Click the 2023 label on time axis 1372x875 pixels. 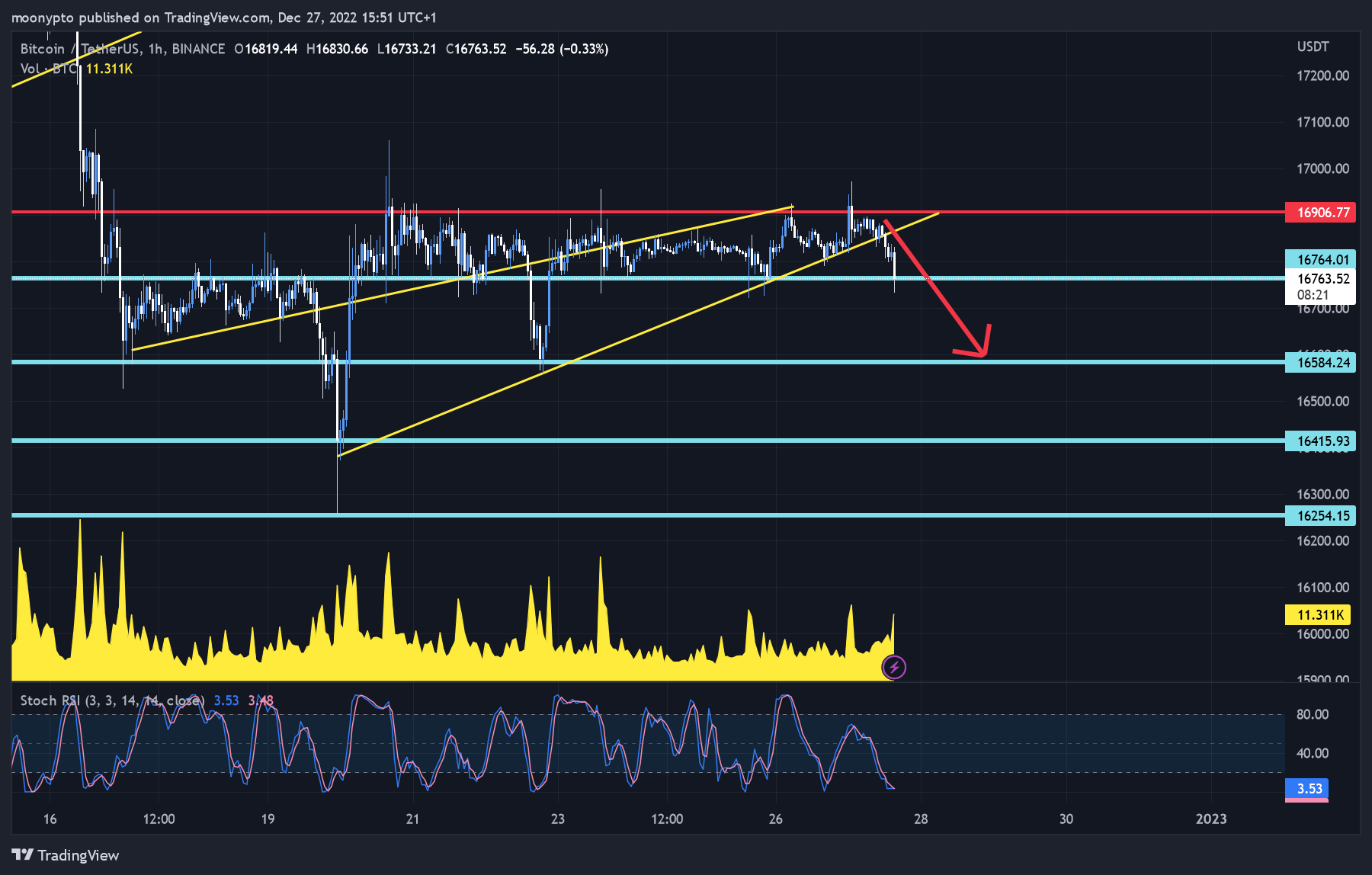1211,819
